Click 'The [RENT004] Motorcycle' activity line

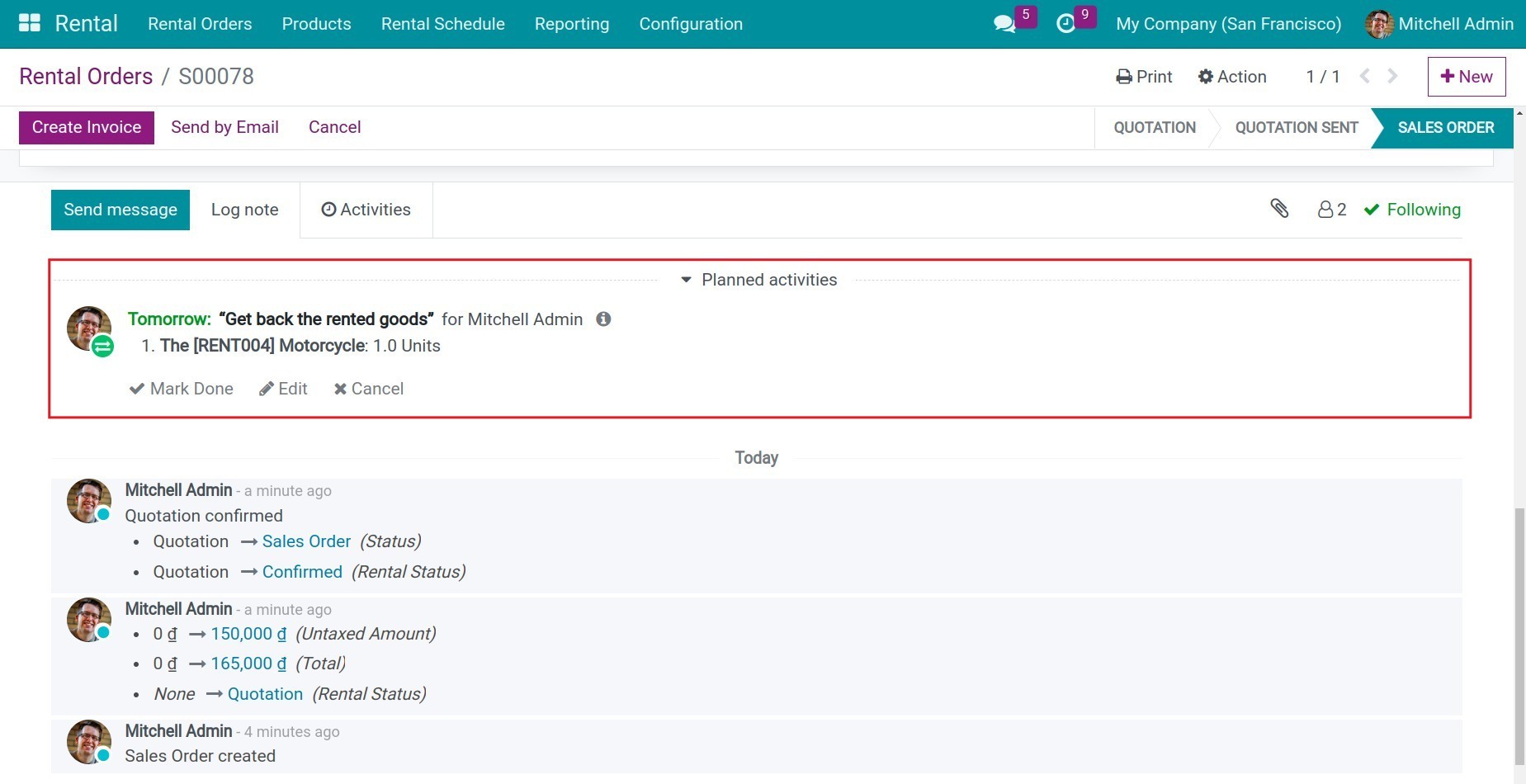tap(262, 346)
